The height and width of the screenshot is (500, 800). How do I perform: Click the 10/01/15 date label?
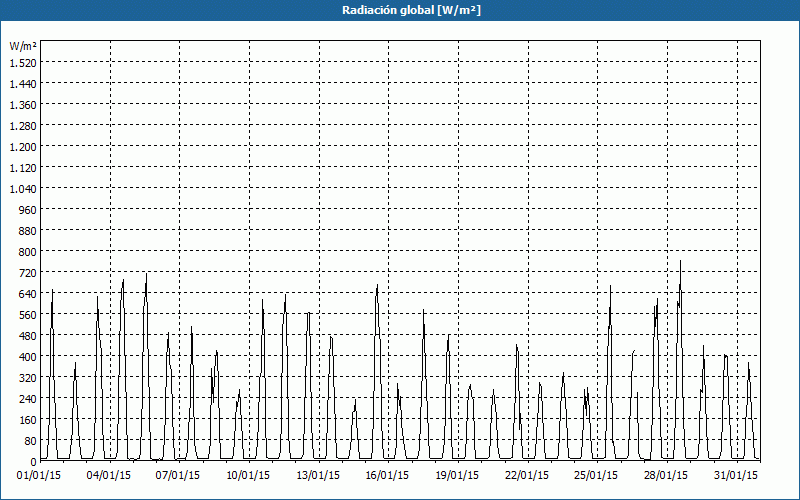point(248,476)
